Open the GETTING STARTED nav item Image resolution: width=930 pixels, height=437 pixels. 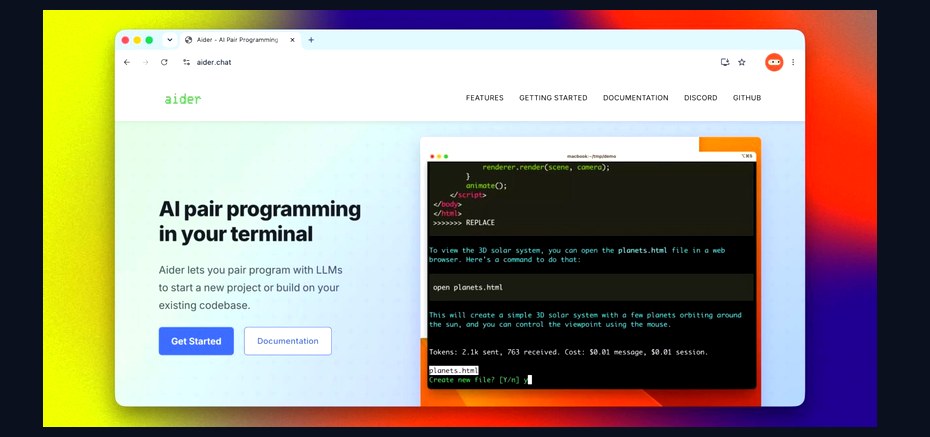tap(553, 98)
